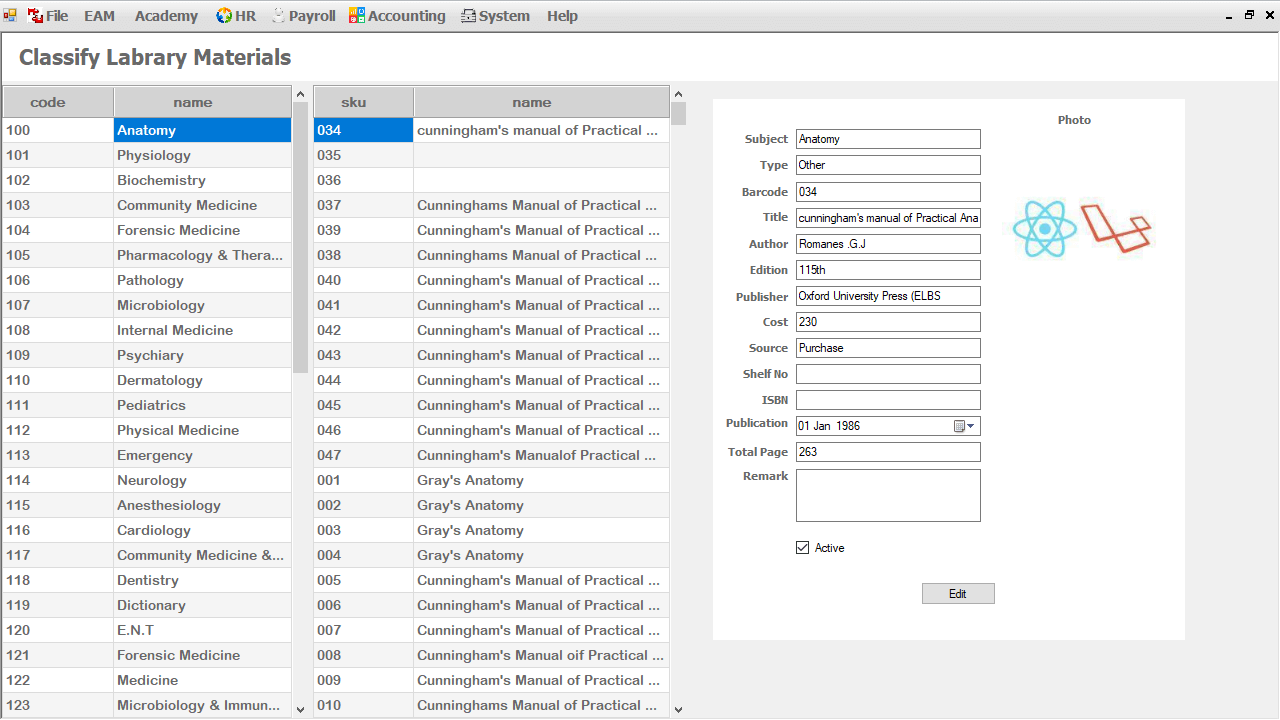This screenshot has height=720, width=1280.
Task: Click the Edition field showing 115th
Action: click(888, 270)
